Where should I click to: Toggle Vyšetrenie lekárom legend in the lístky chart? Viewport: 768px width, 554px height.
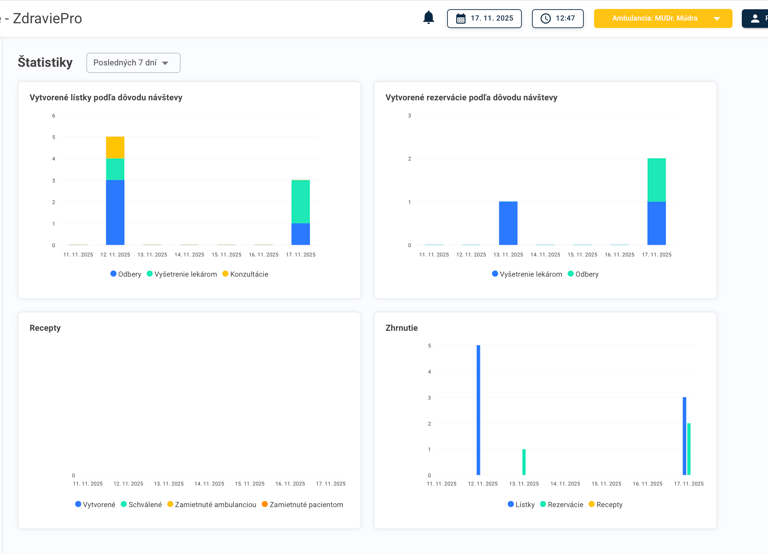click(182, 274)
